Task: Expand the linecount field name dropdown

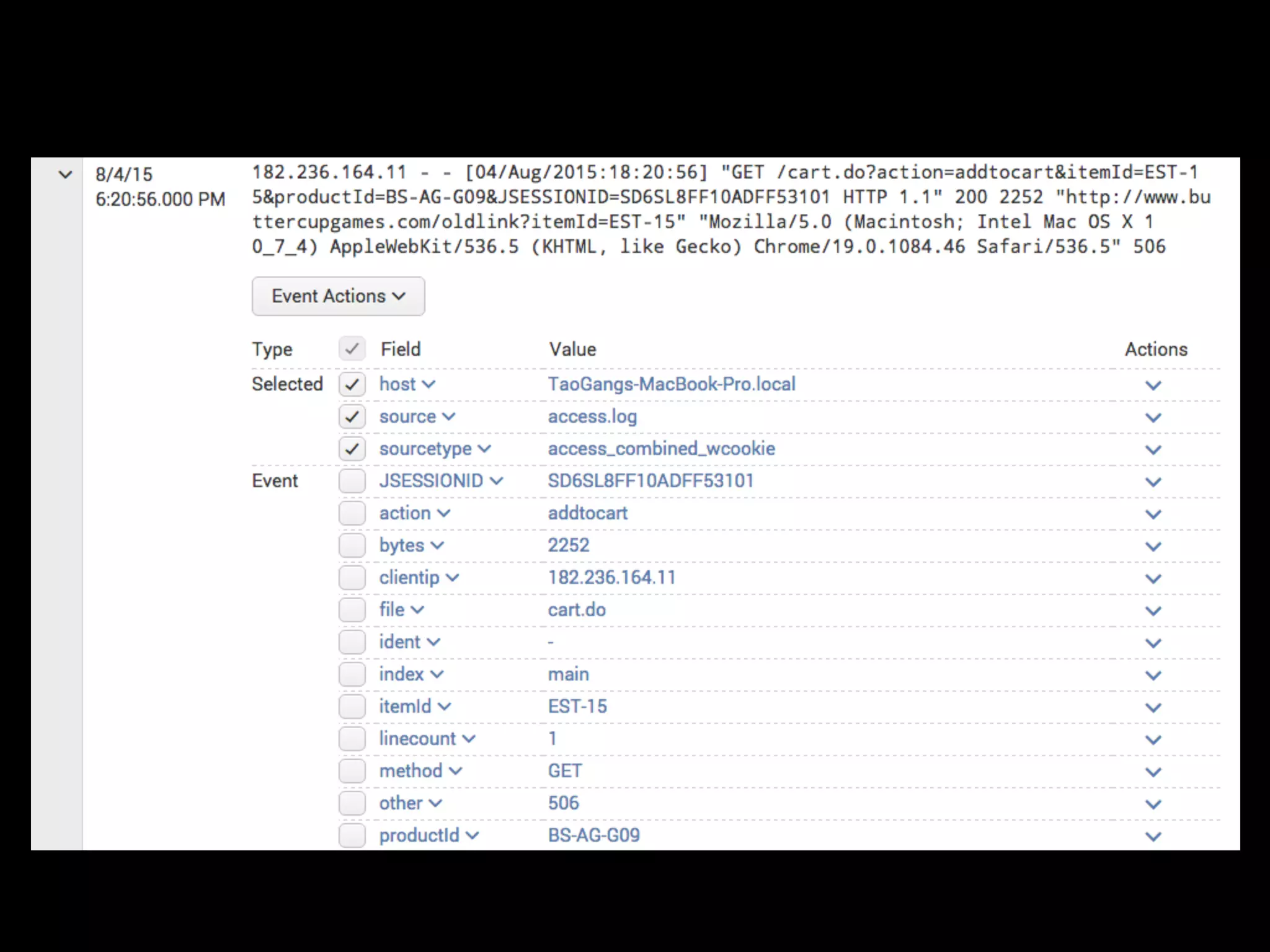Action: coord(427,739)
